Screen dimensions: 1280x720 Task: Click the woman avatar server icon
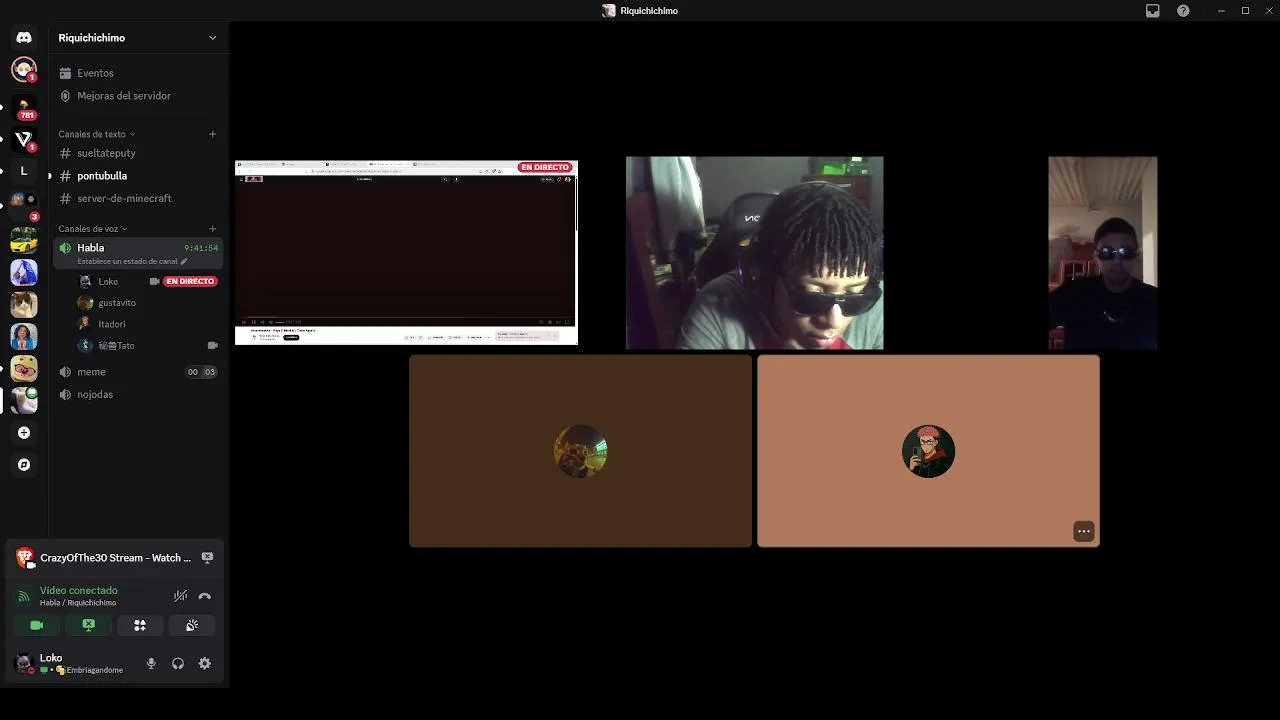click(x=24, y=336)
